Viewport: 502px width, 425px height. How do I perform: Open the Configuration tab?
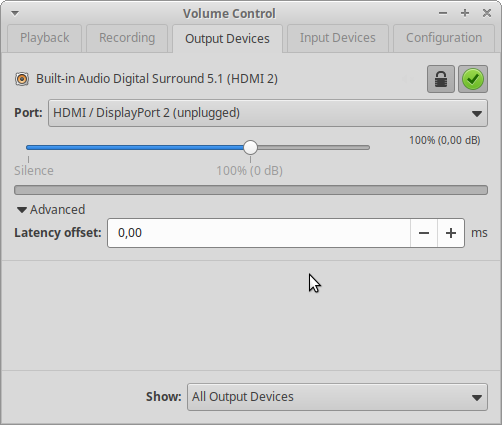point(444,38)
